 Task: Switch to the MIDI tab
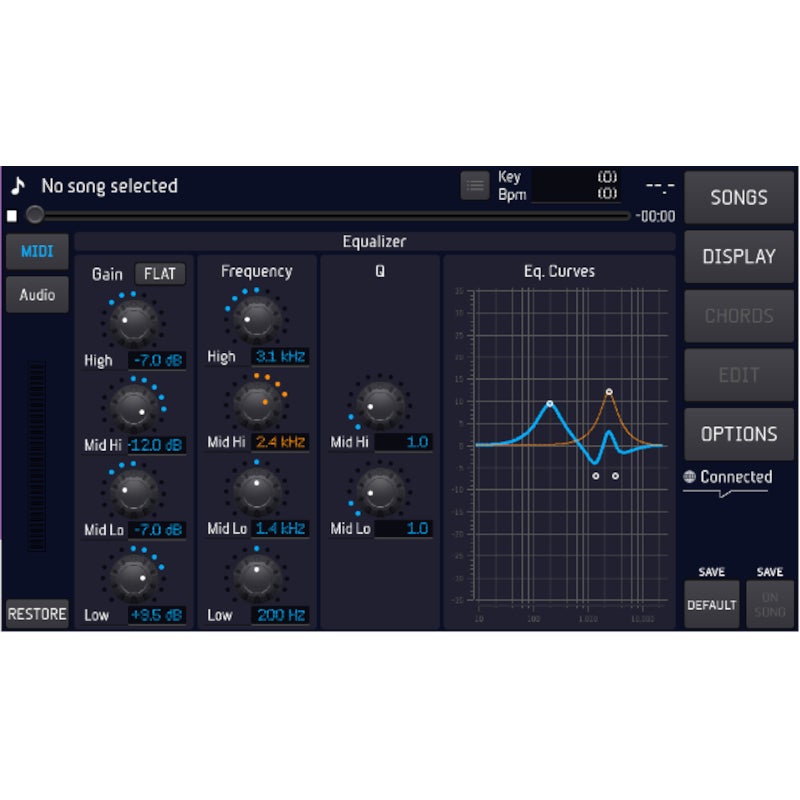tap(37, 252)
